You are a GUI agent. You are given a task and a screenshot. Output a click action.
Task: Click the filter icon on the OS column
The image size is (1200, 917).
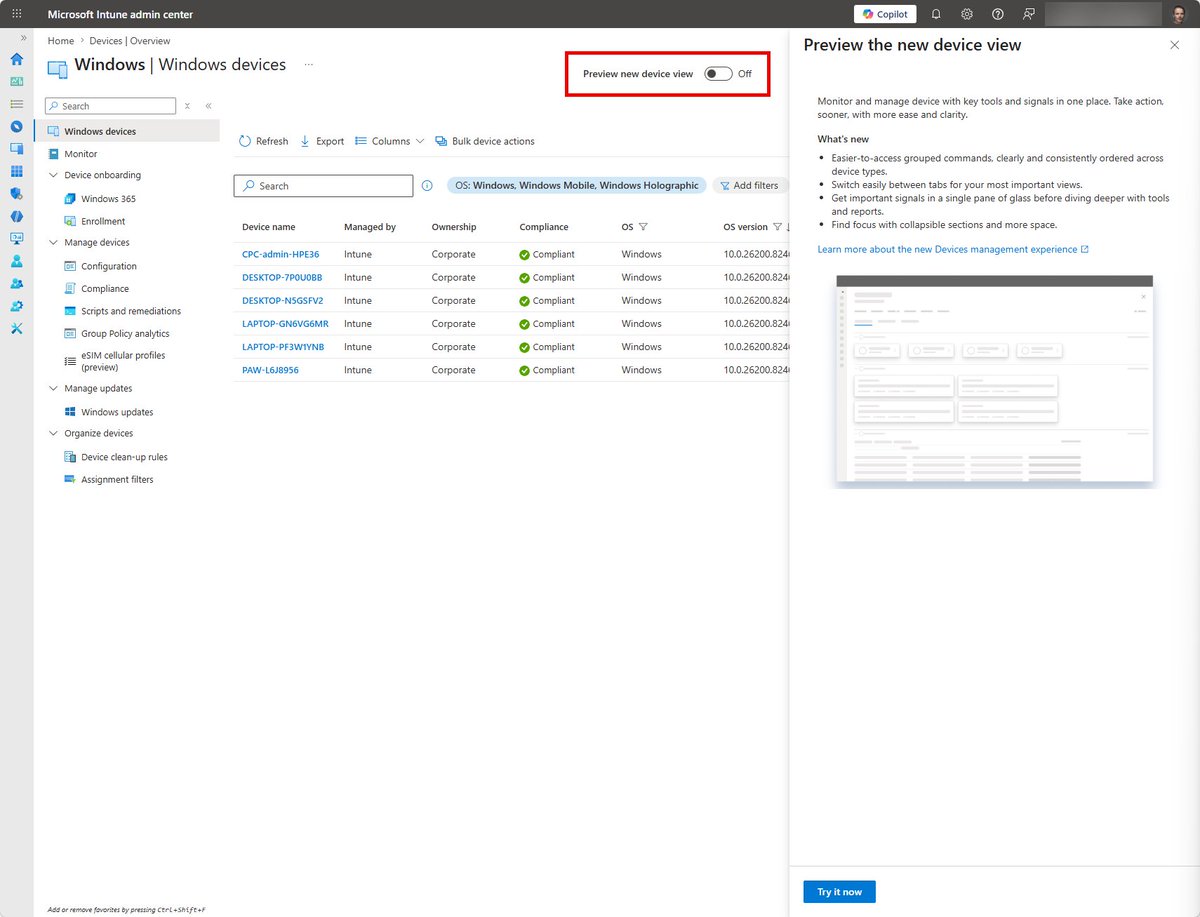(643, 227)
